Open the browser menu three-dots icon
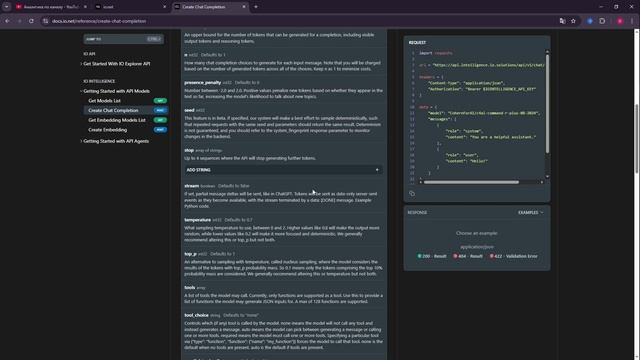 [x=631, y=21]
